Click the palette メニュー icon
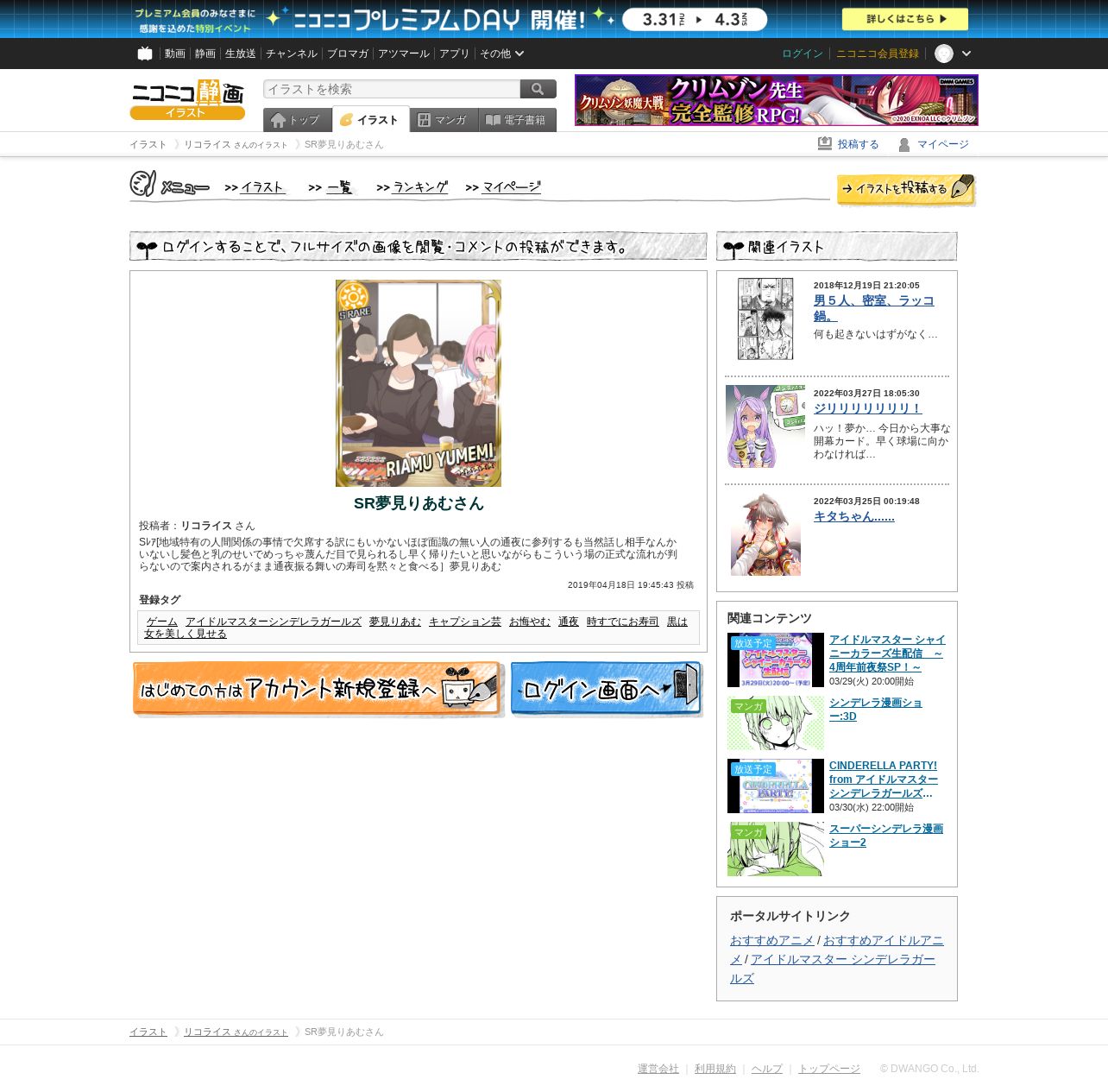This screenshot has width=1108, height=1092. point(170,185)
